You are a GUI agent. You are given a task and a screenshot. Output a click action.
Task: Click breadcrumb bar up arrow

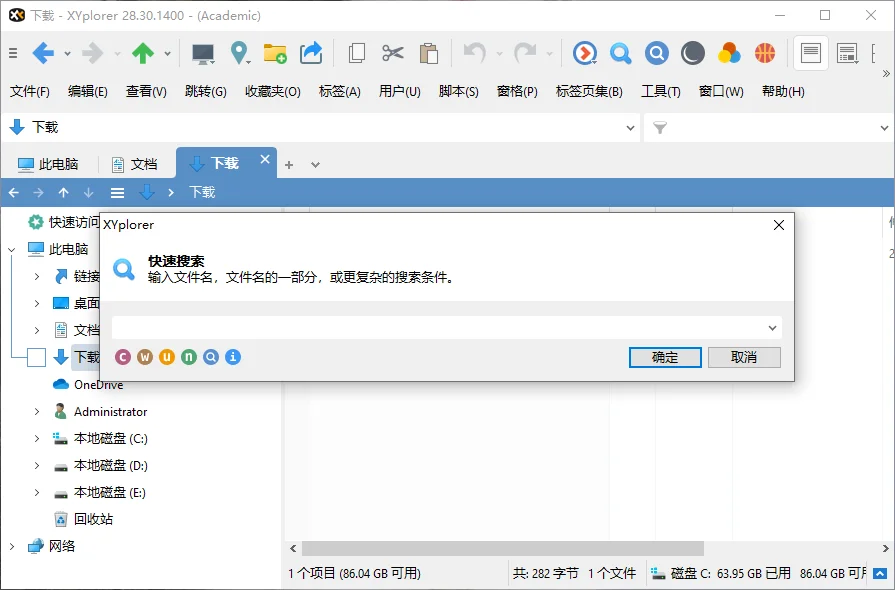(x=63, y=193)
